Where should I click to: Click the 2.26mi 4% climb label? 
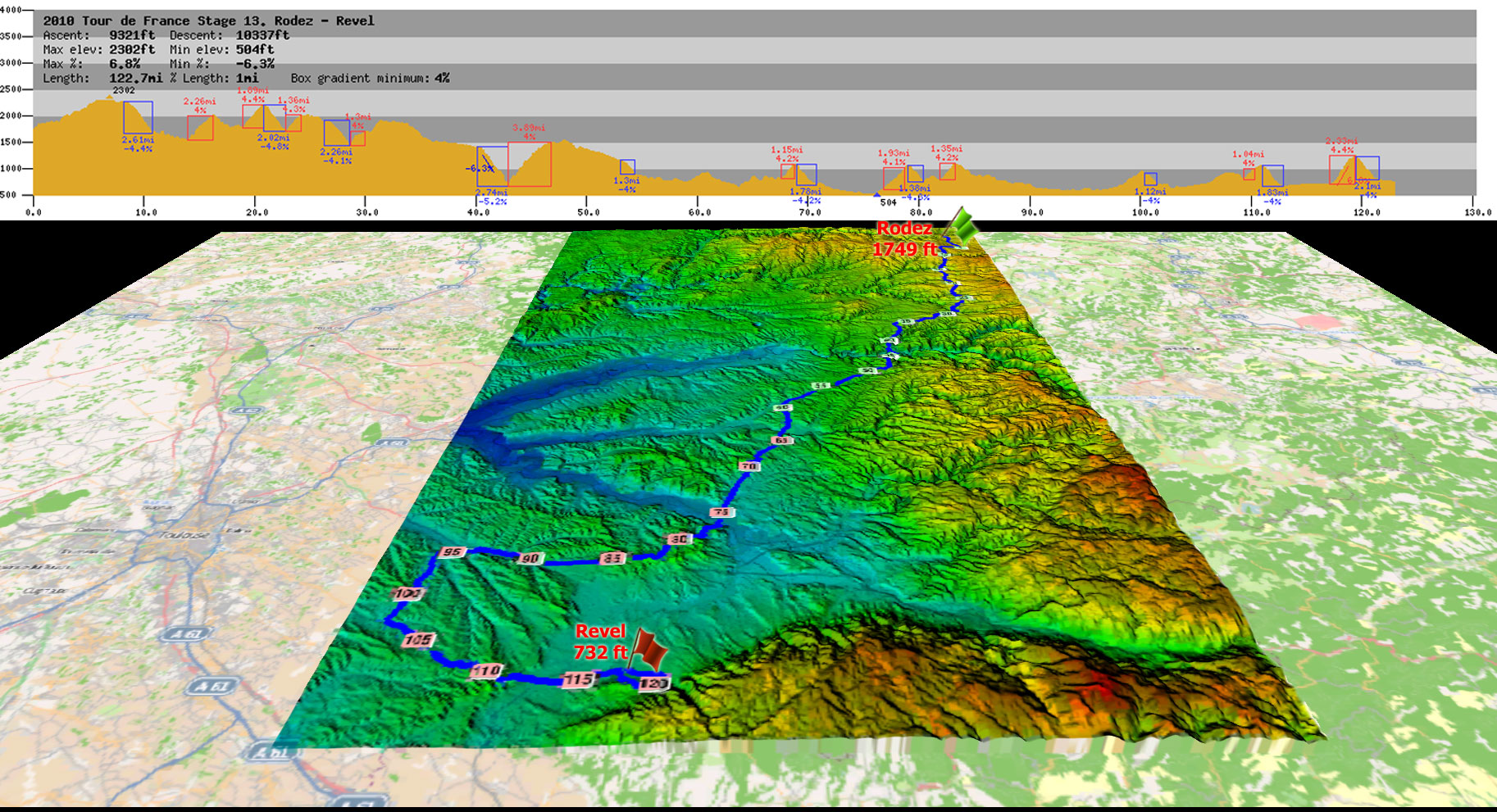[x=199, y=106]
